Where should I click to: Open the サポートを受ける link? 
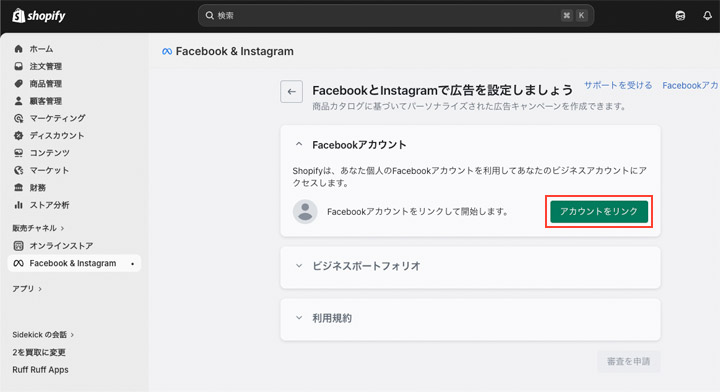coord(618,85)
